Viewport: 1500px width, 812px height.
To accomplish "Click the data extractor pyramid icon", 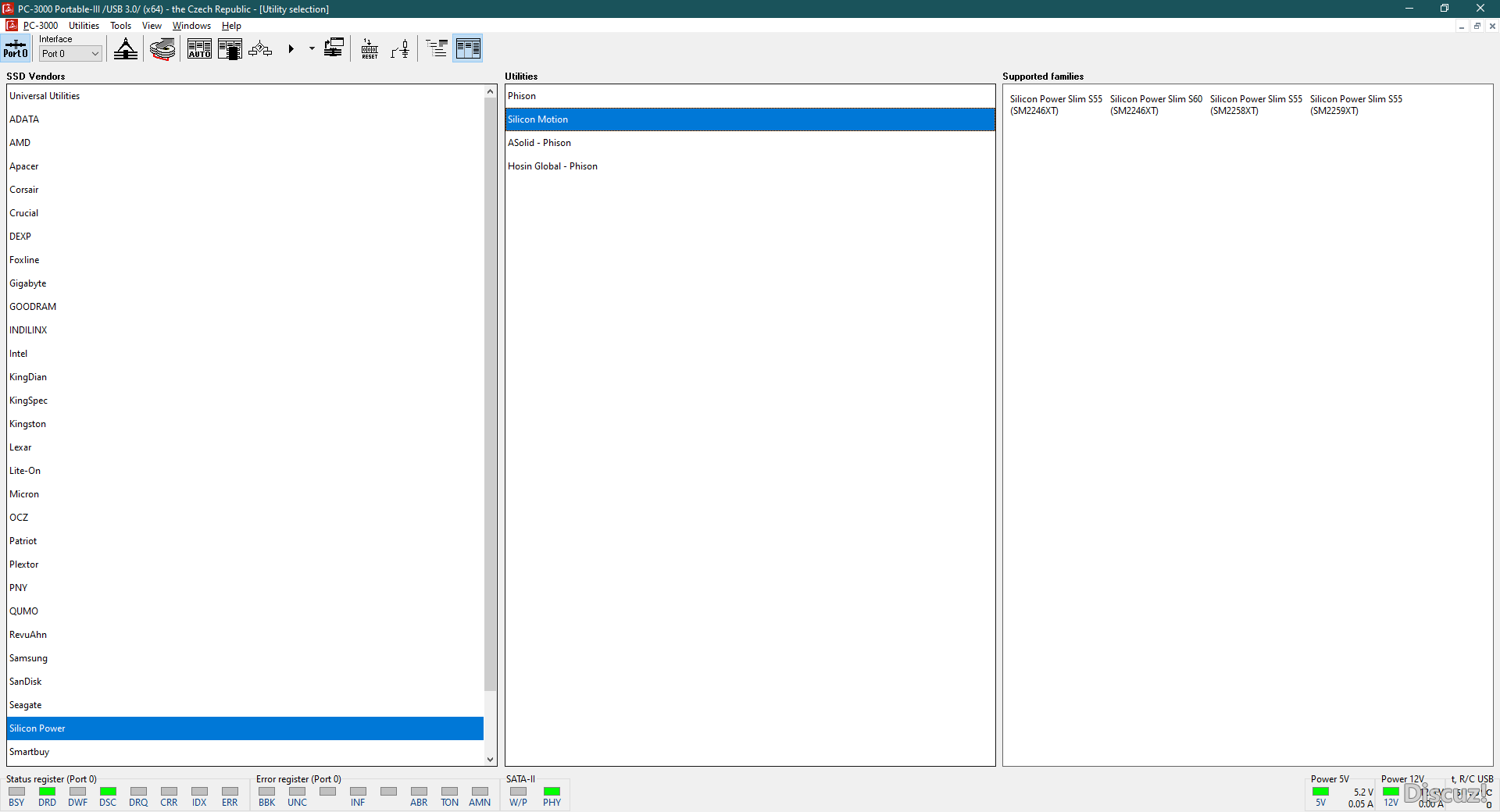I will [126, 49].
